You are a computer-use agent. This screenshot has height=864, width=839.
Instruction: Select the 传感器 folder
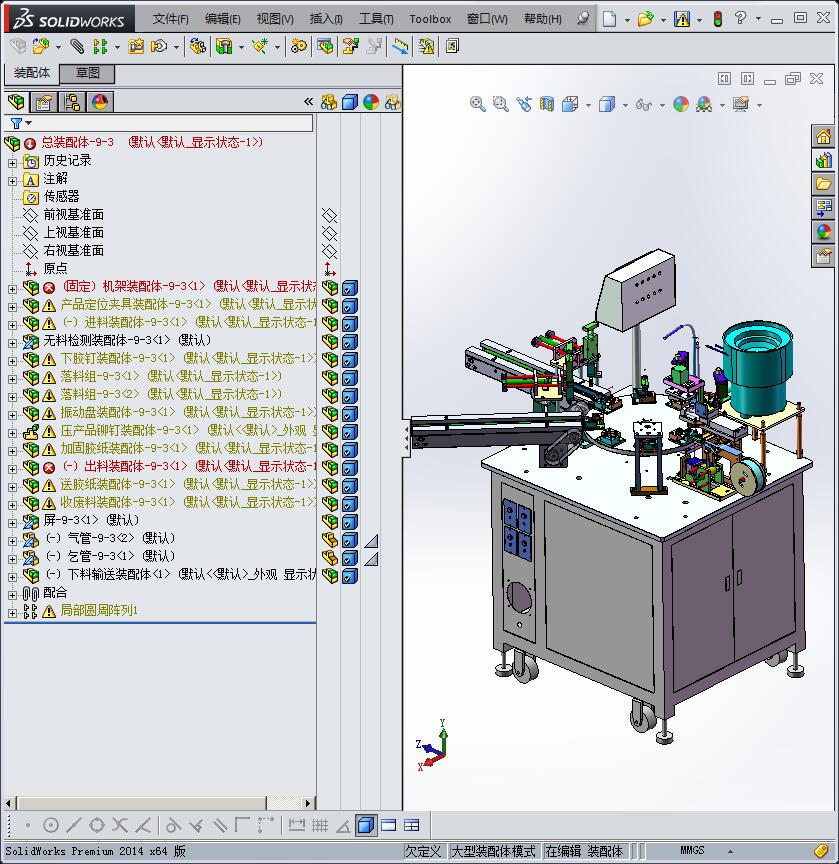pyautogui.click(x=61, y=196)
